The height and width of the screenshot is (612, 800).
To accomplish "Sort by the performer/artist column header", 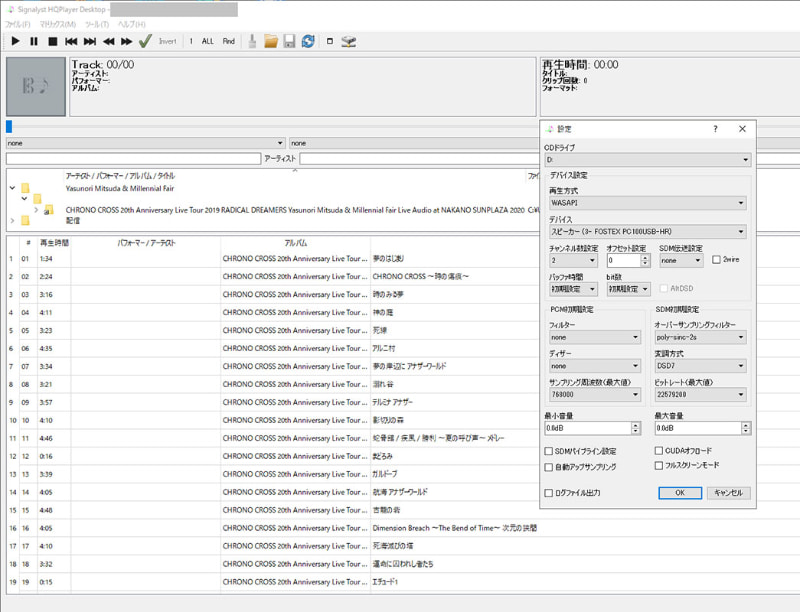I will pyautogui.click(x=146, y=243).
